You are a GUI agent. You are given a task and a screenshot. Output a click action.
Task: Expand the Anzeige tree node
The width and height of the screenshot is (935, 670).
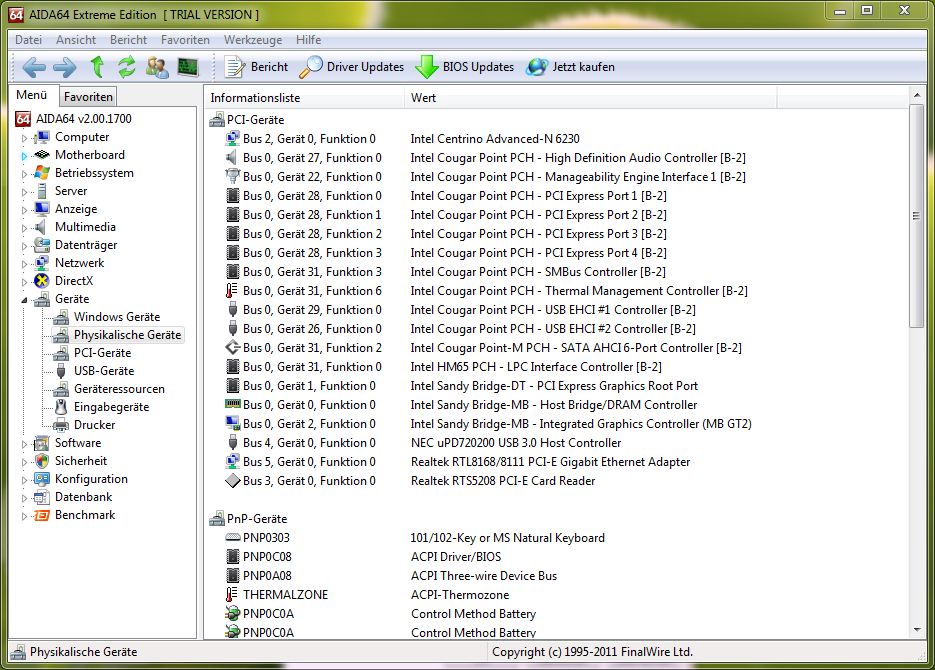[x=24, y=210]
